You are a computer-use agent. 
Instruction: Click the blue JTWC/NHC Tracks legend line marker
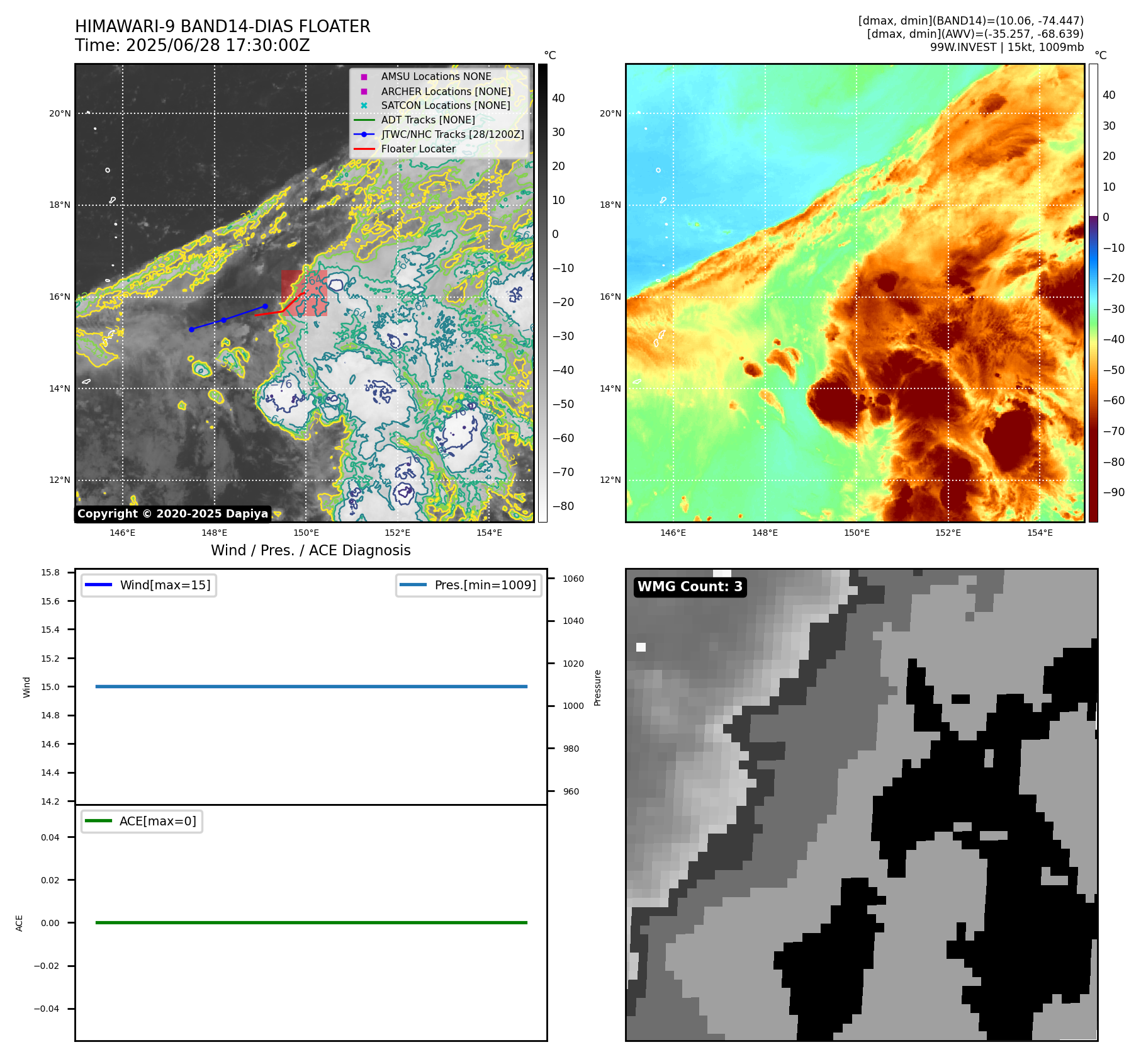pyautogui.click(x=364, y=135)
